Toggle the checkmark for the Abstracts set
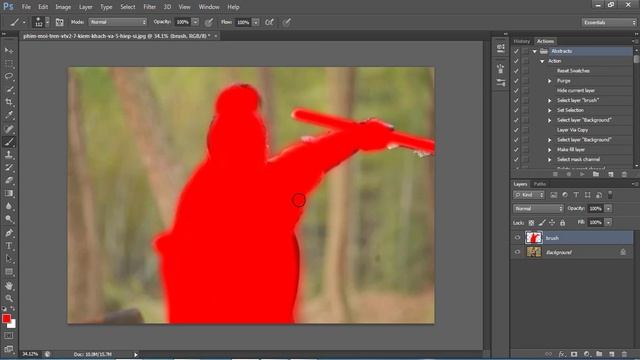This screenshot has height=360, width=640. click(516, 51)
